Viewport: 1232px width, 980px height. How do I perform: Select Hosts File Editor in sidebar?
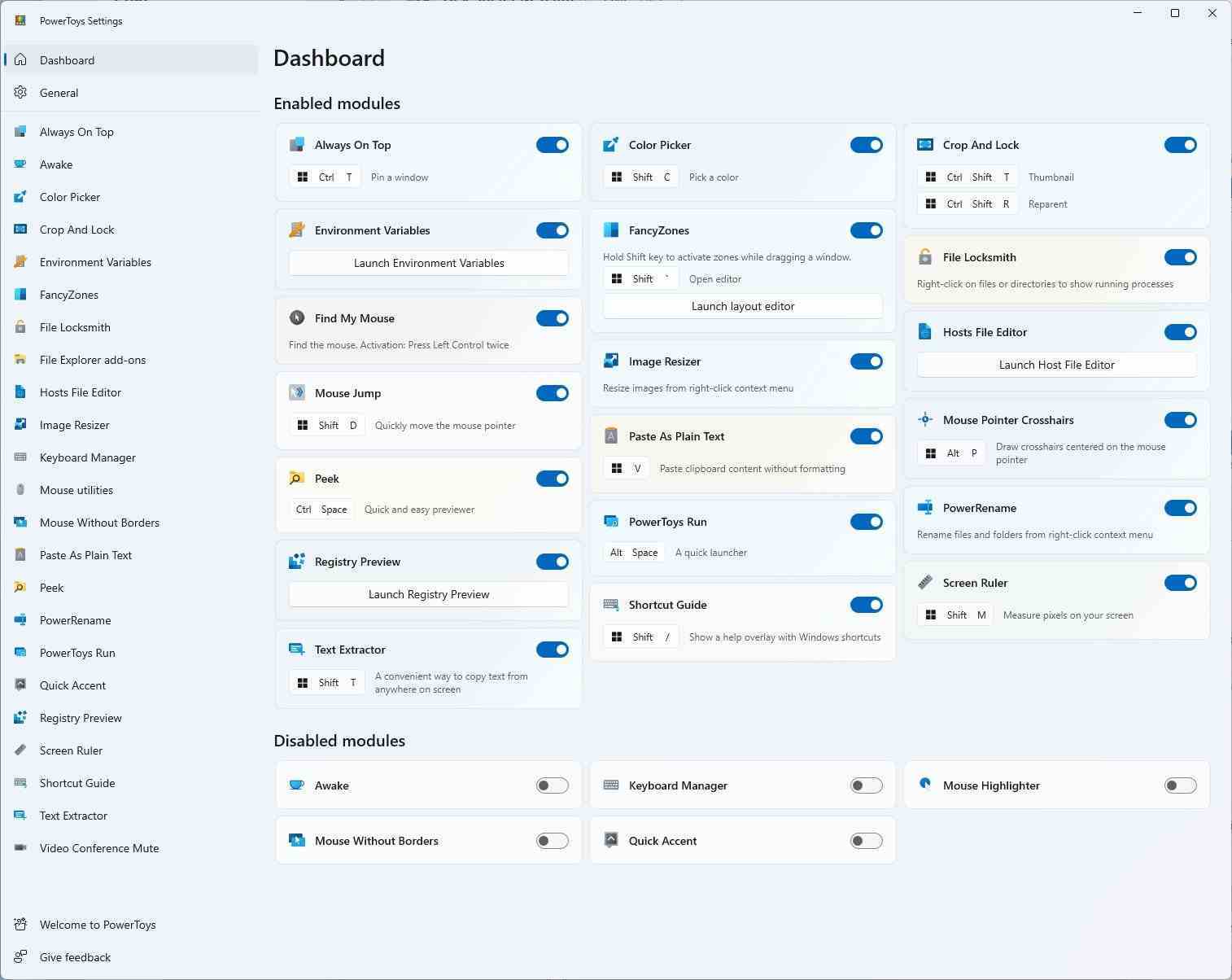[x=131, y=392]
